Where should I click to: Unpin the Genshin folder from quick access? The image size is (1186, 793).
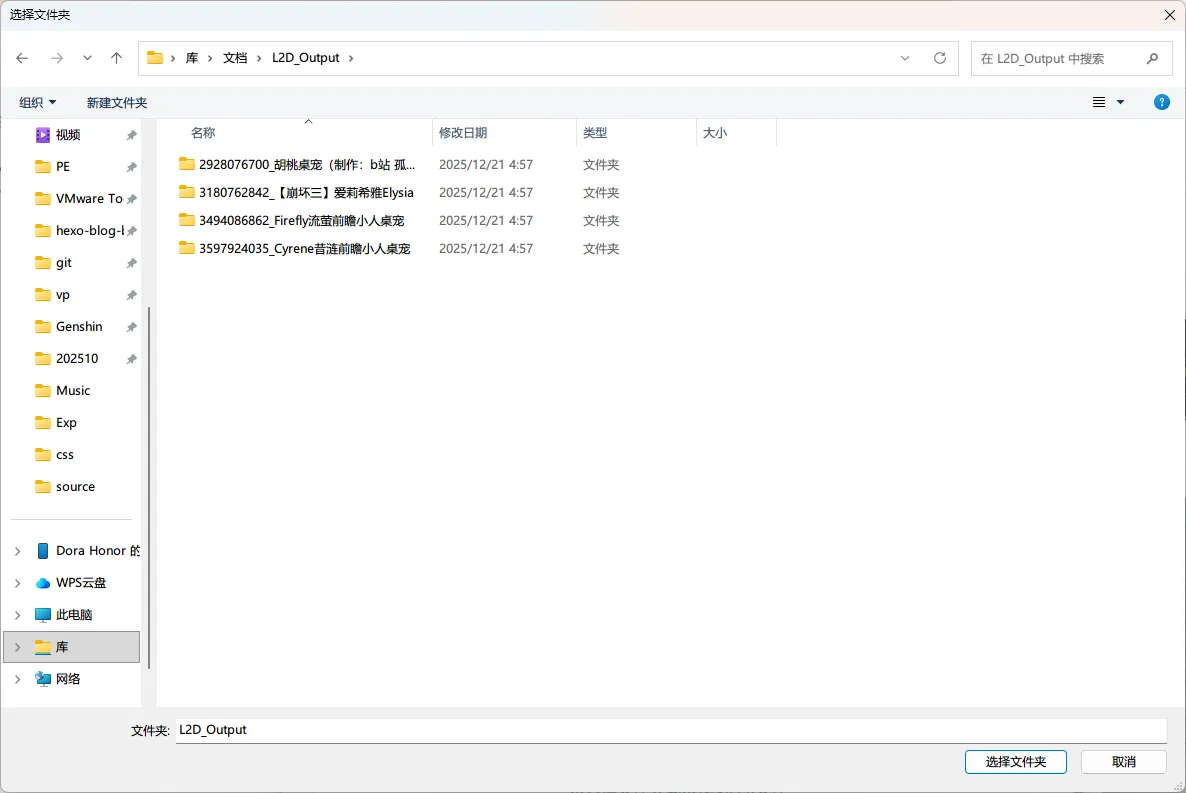131,327
